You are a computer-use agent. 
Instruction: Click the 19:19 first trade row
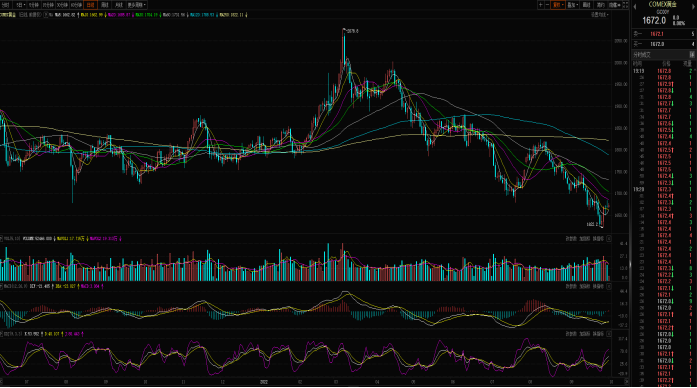[664, 71]
